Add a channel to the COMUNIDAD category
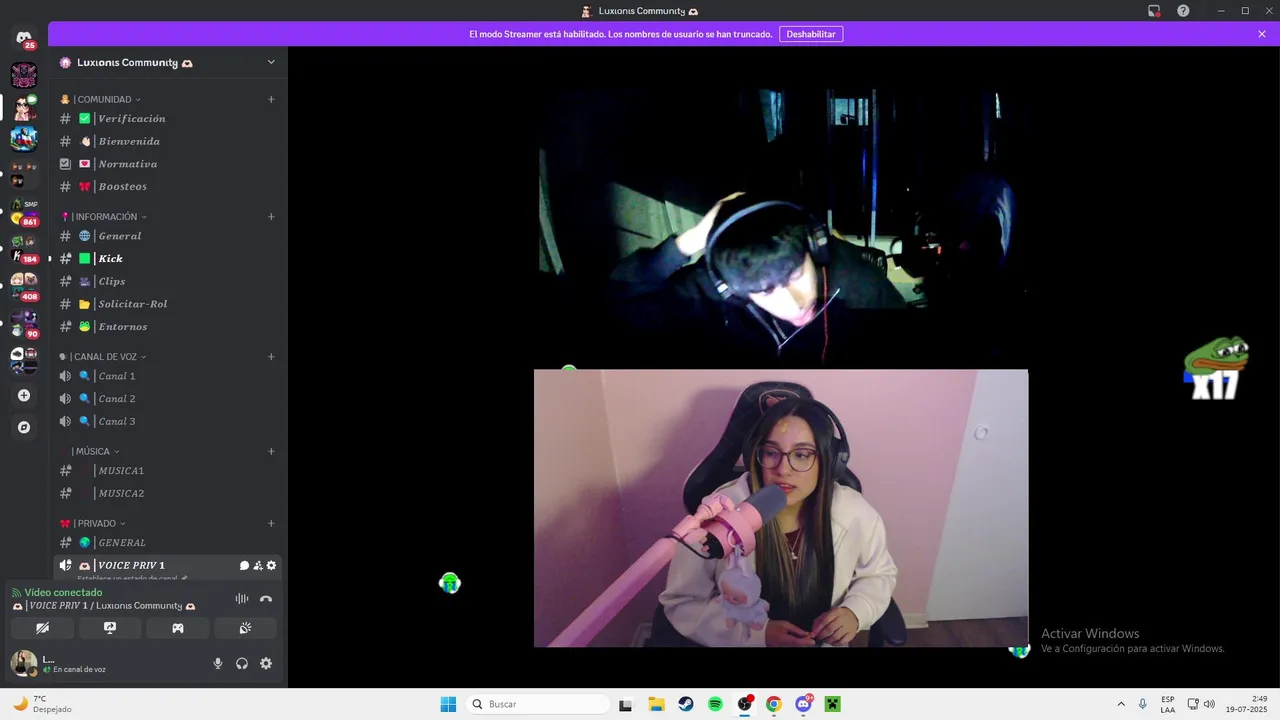Viewport: 1280px width, 720px height. point(271,99)
